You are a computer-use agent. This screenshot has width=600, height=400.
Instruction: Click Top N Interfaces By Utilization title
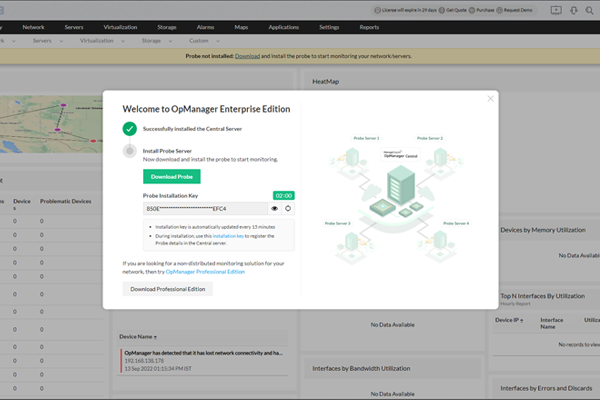tap(543, 296)
